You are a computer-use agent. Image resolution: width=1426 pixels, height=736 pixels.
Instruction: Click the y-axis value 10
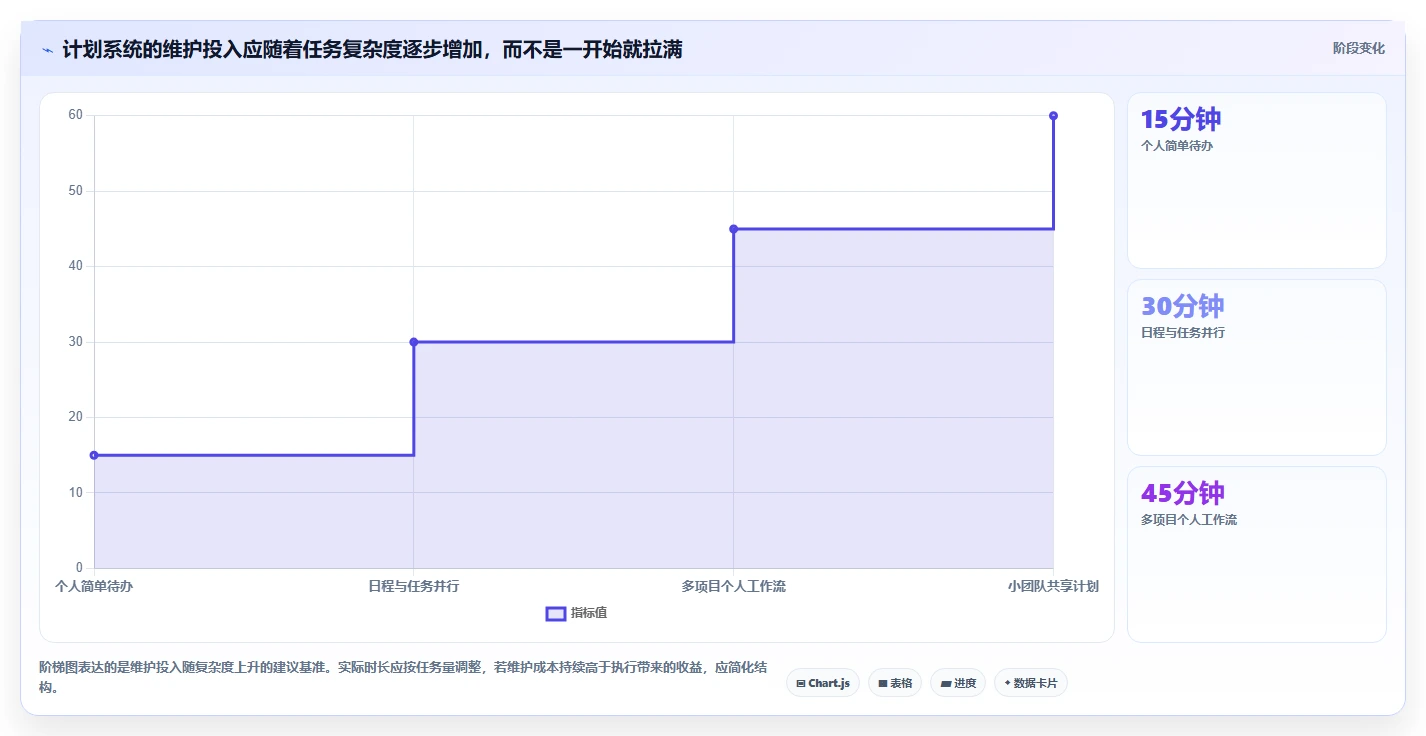pos(76,492)
